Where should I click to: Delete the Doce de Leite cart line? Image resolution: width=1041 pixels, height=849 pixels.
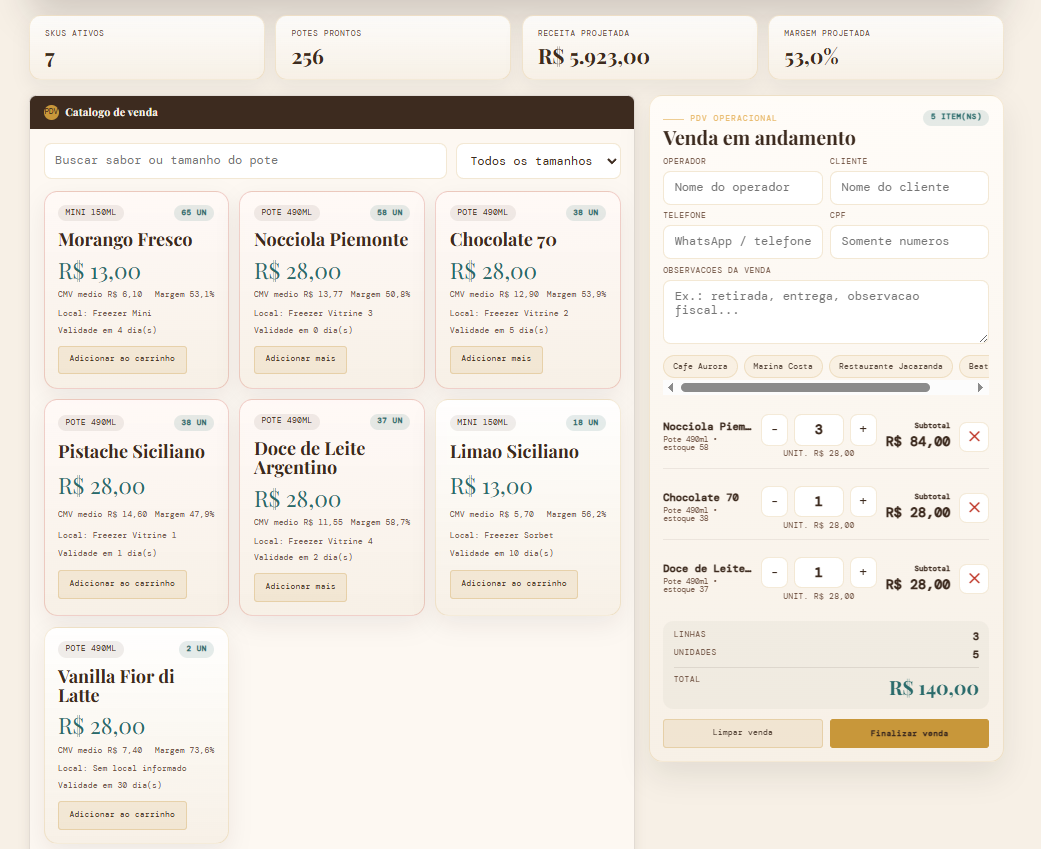[973, 579]
